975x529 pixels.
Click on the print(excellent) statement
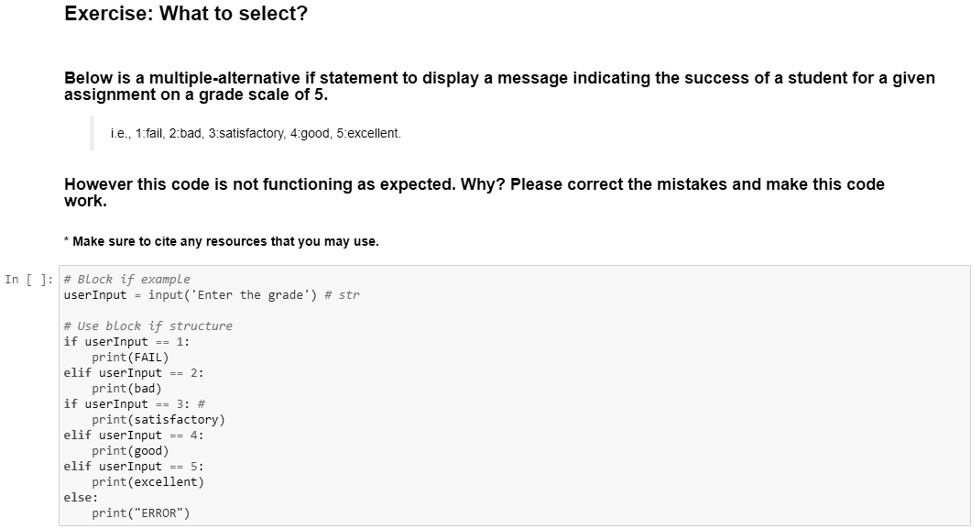pyautogui.click(x=148, y=481)
